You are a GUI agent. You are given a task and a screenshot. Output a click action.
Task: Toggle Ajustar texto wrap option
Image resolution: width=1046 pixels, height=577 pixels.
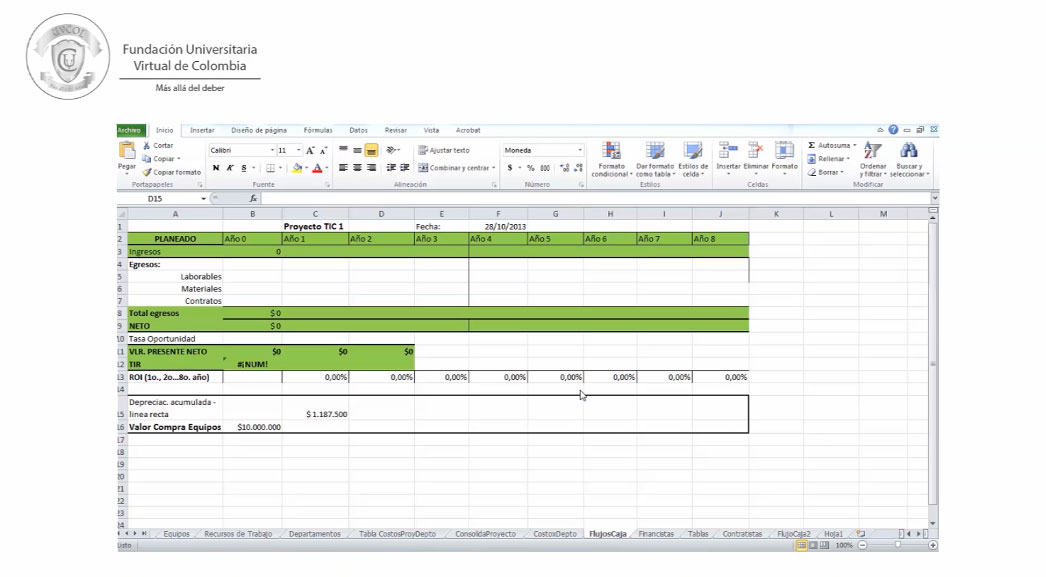443,150
